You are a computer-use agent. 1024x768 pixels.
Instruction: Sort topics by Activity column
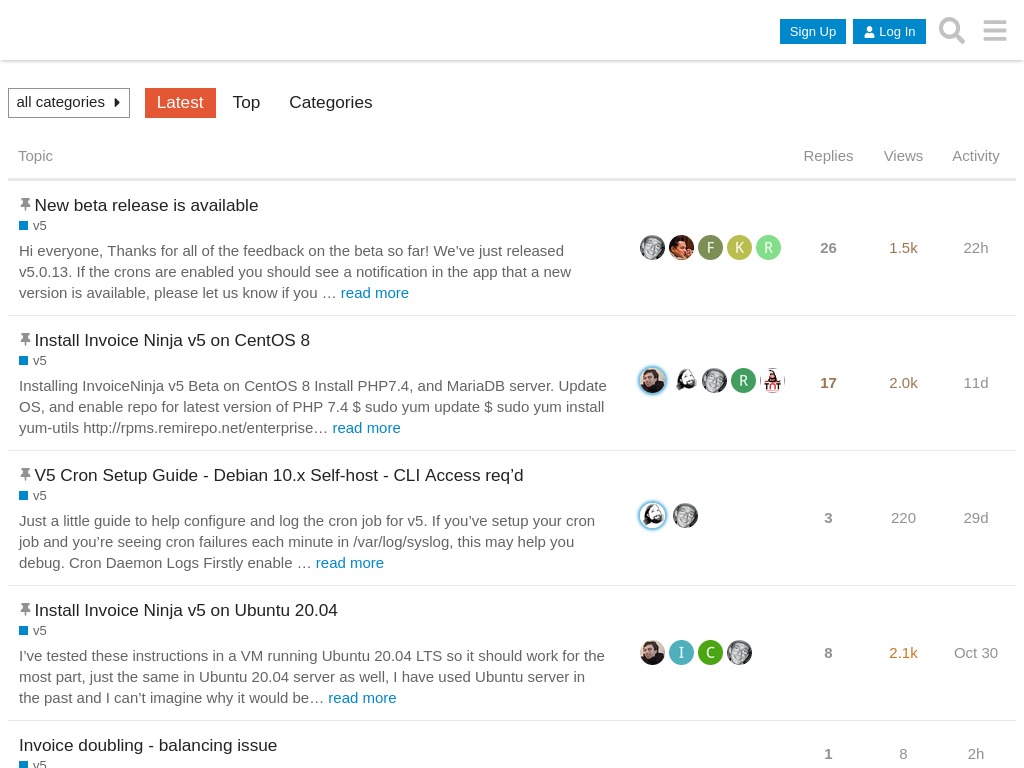coord(976,156)
